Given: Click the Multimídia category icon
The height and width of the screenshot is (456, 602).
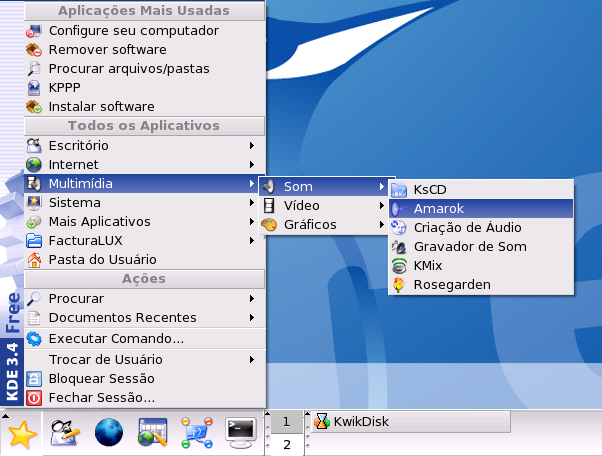Looking at the screenshot, I should 34,184.
